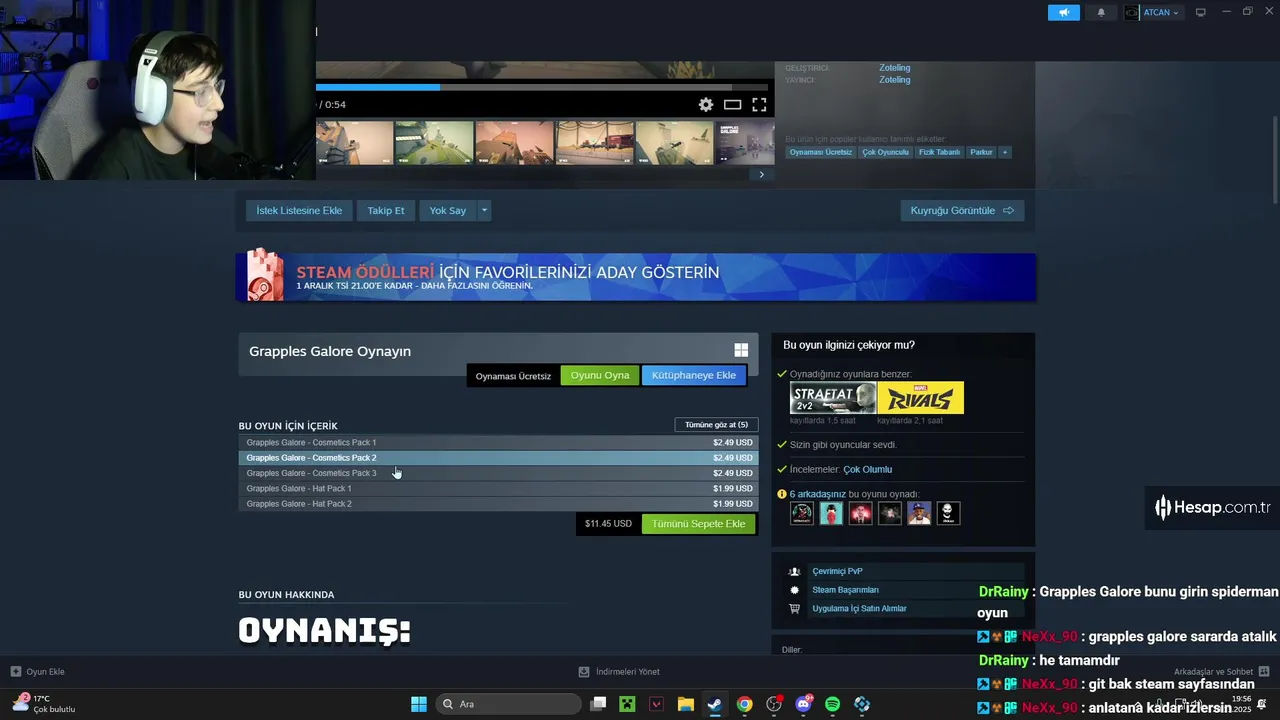Select the Oynaması Ücretsiz tag
The image size is (1280, 720).
tap(821, 152)
